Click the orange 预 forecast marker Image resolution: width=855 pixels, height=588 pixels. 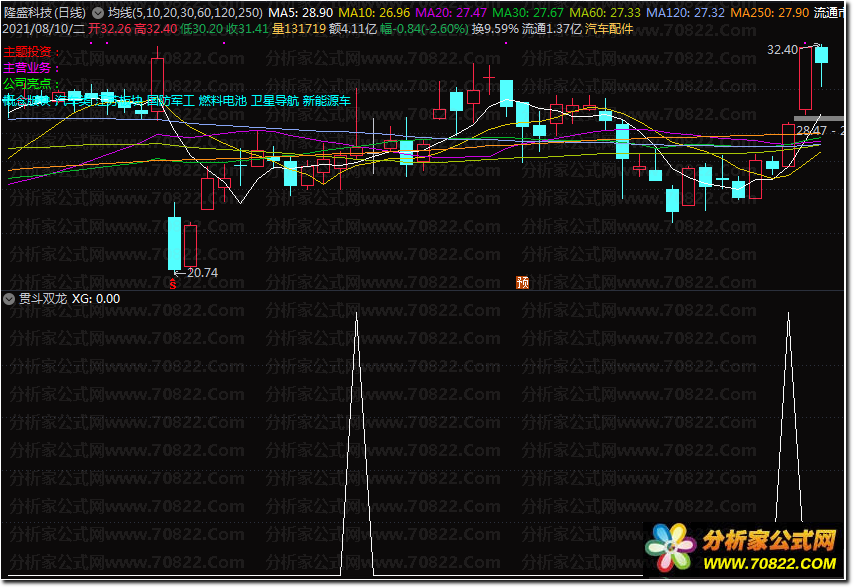click(522, 282)
